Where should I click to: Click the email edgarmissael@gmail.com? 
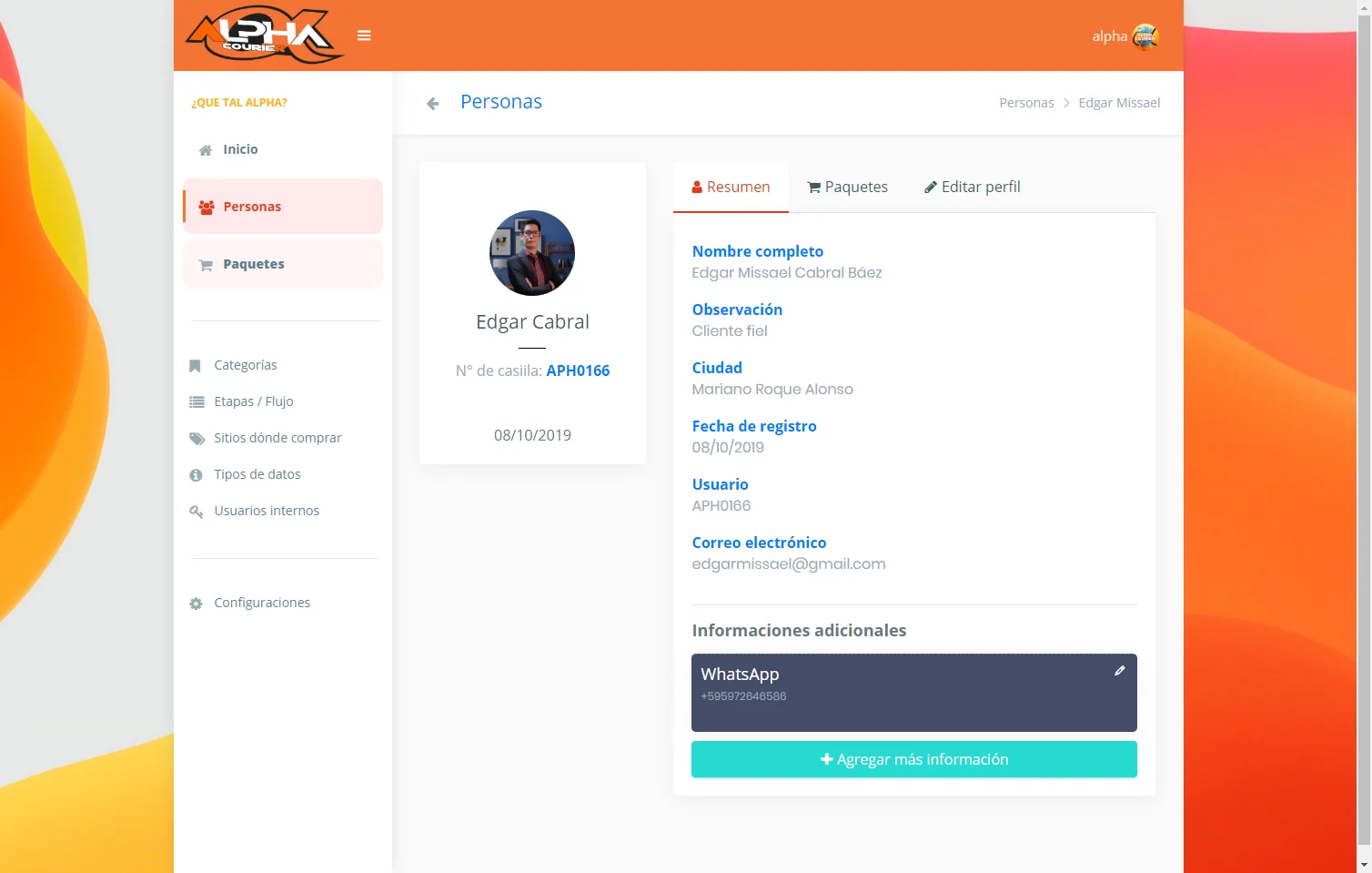pos(789,564)
